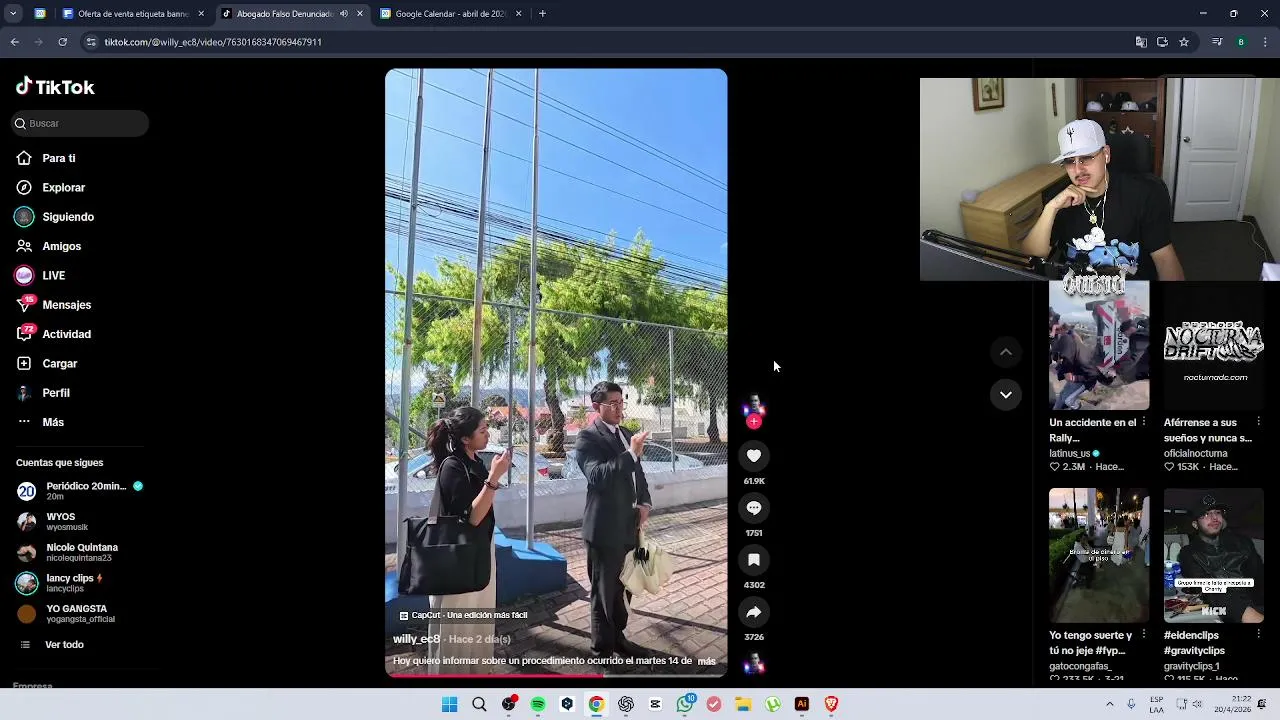Open the Yo tengo suerte video thumbnail
1280x720 pixels.
(1099, 556)
